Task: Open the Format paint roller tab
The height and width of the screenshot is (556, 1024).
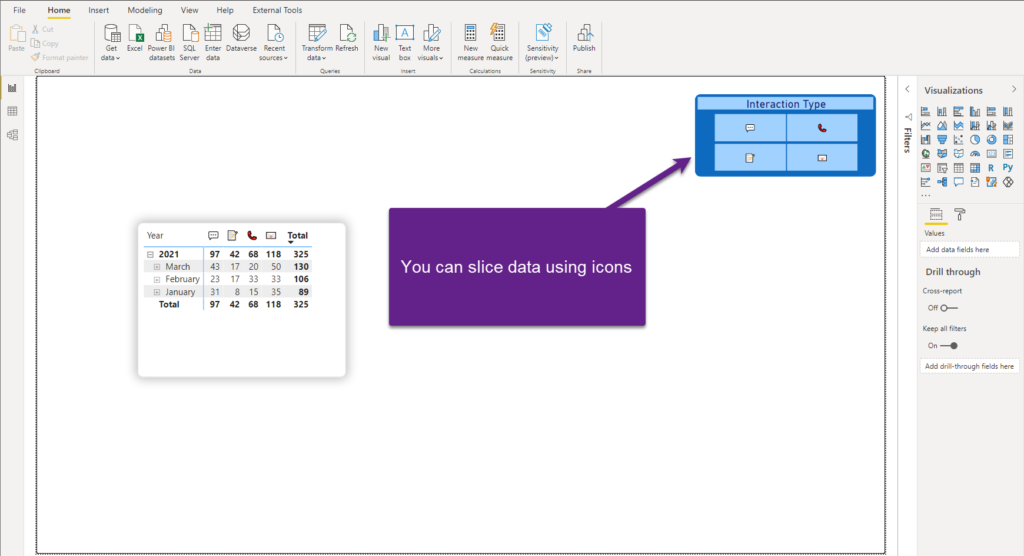Action: pos(959,214)
